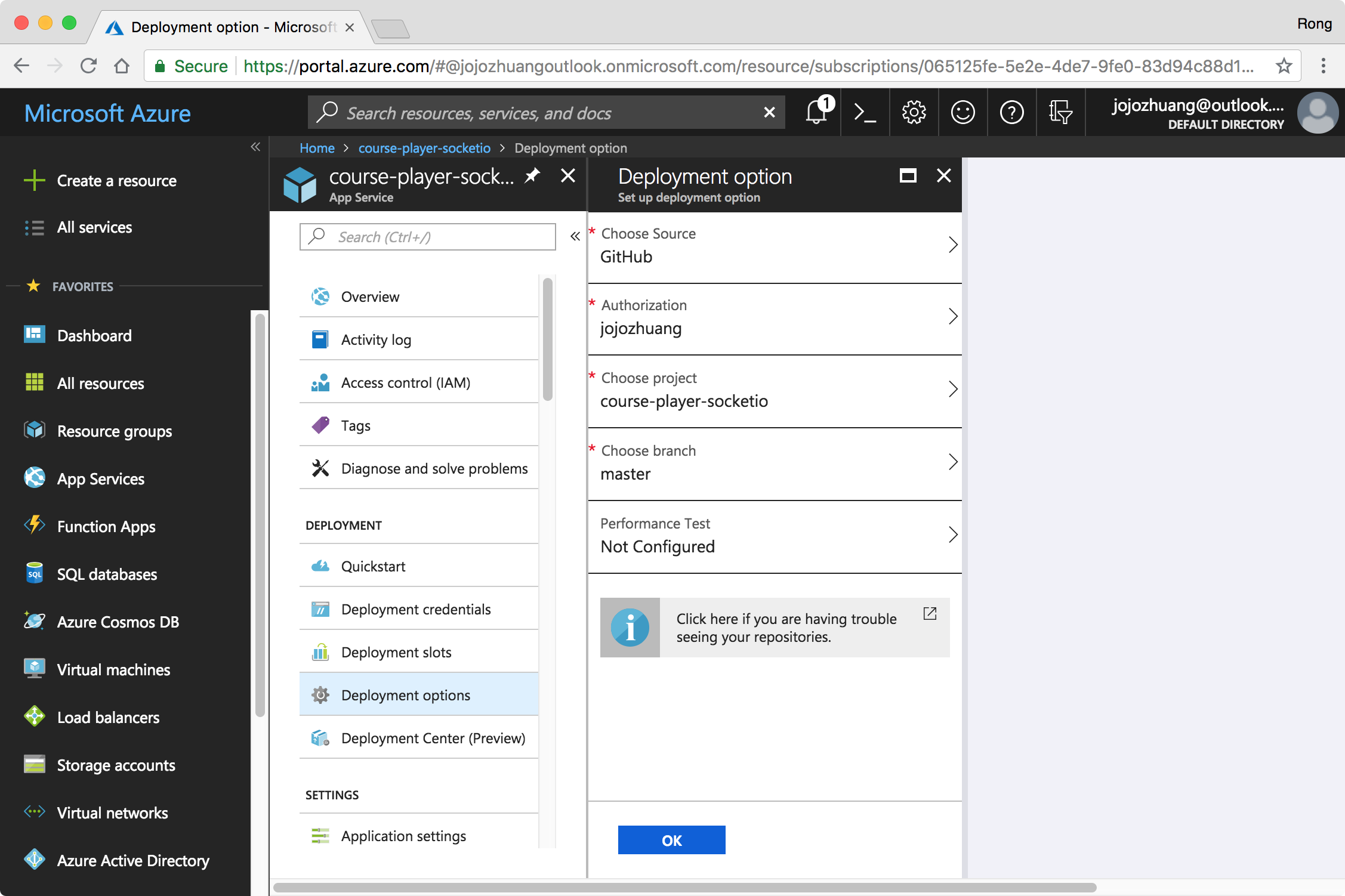Open Chrome three-dot menu
Viewport: 1345px width, 896px height.
tap(1323, 66)
